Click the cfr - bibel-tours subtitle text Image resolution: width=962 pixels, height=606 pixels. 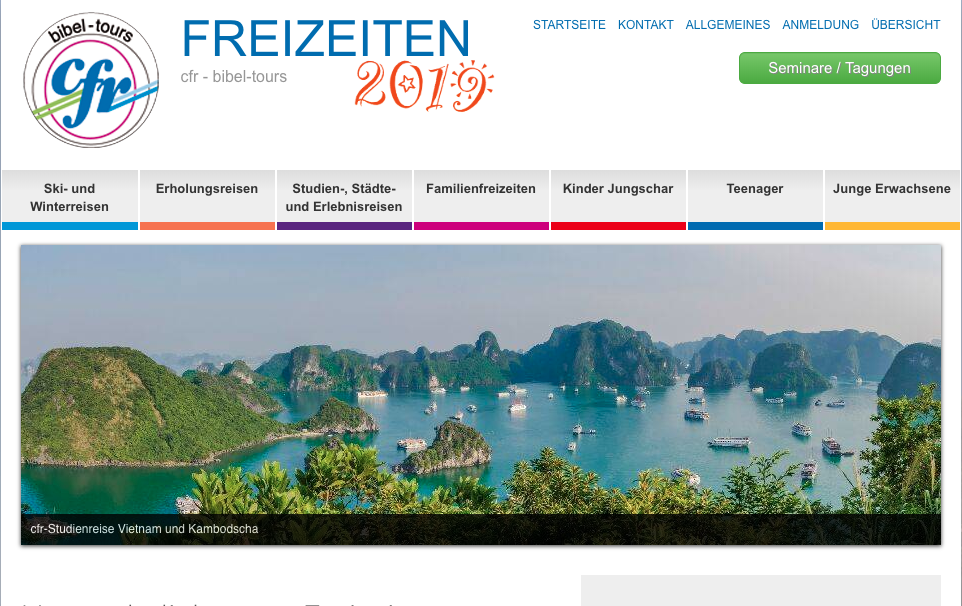pos(234,77)
